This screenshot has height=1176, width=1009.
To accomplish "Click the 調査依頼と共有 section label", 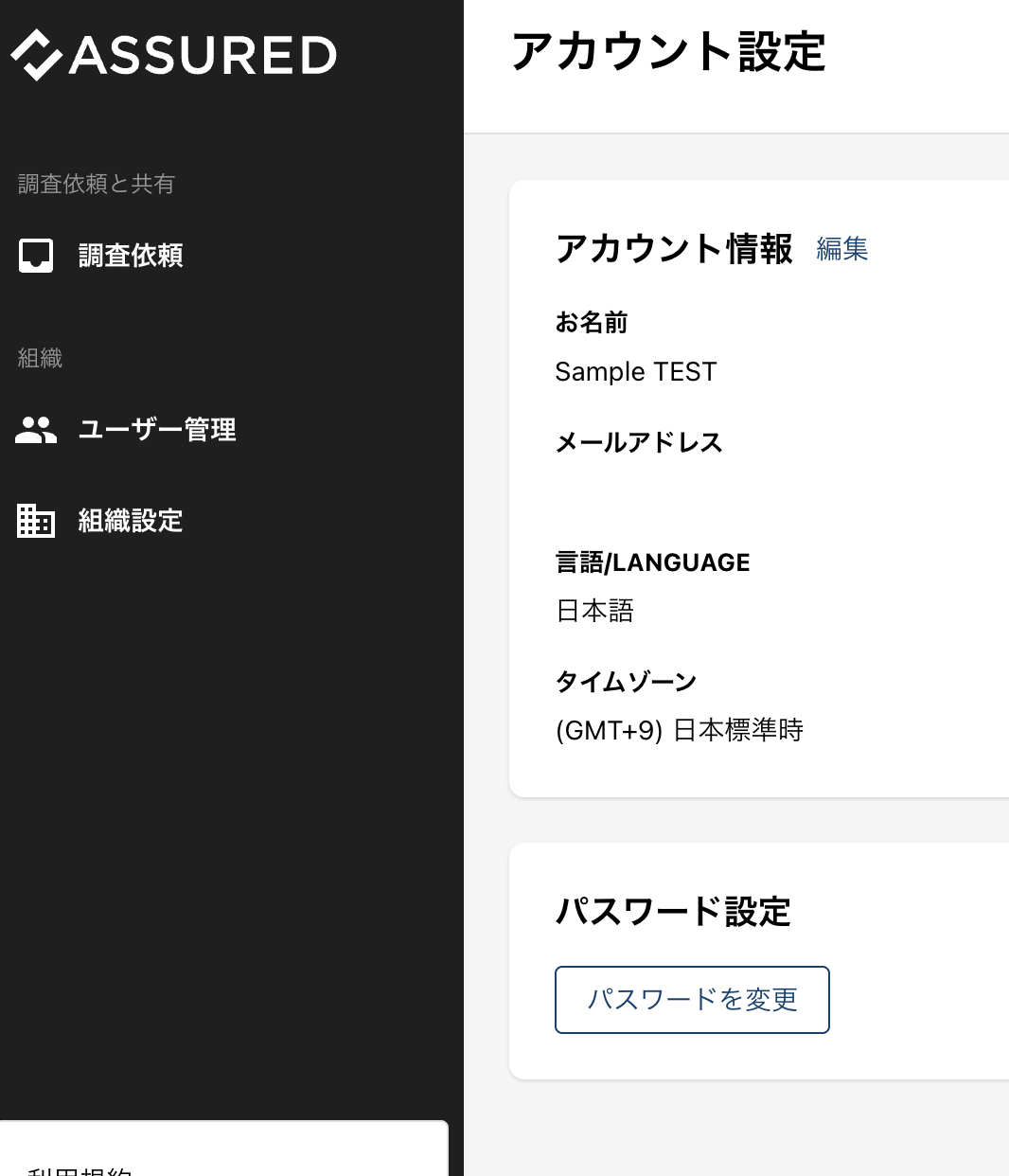I will pos(97,184).
